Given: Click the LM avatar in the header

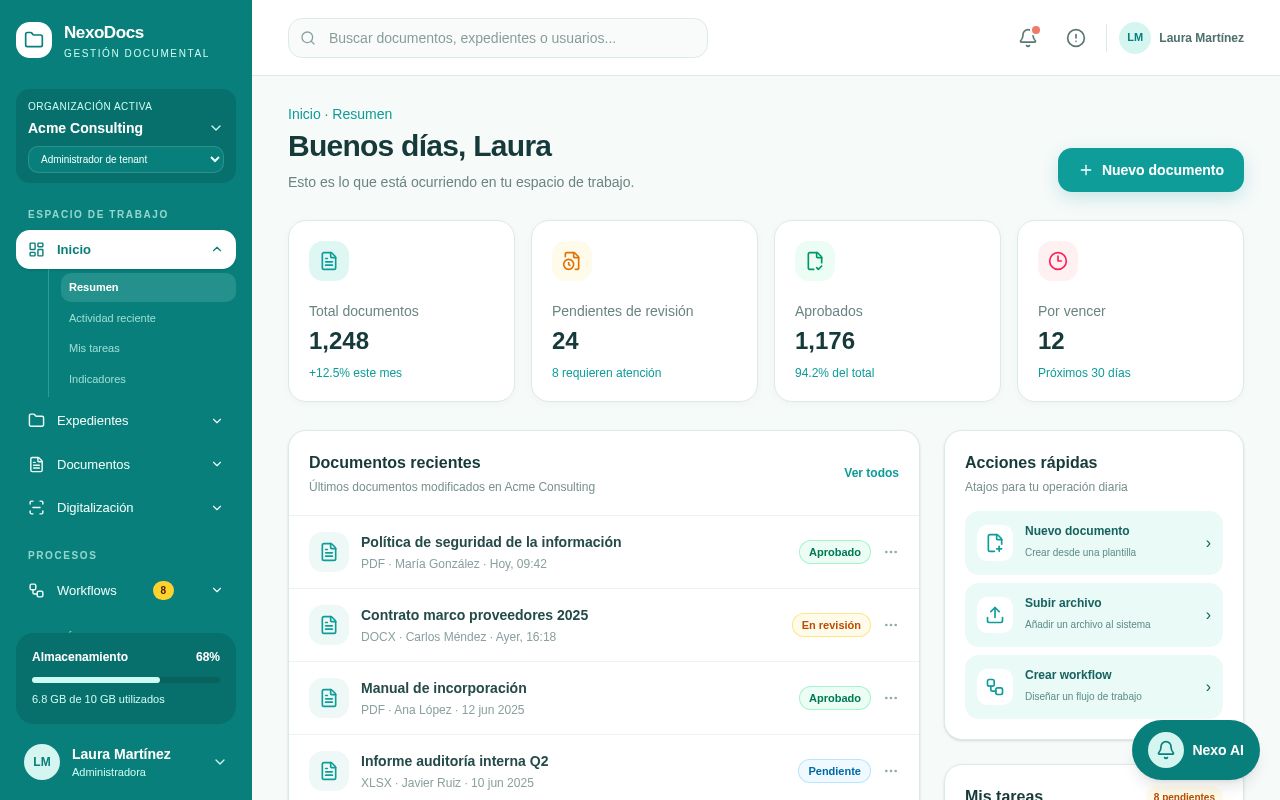Looking at the screenshot, I should pyautogui.click(x=1135, y=38).
